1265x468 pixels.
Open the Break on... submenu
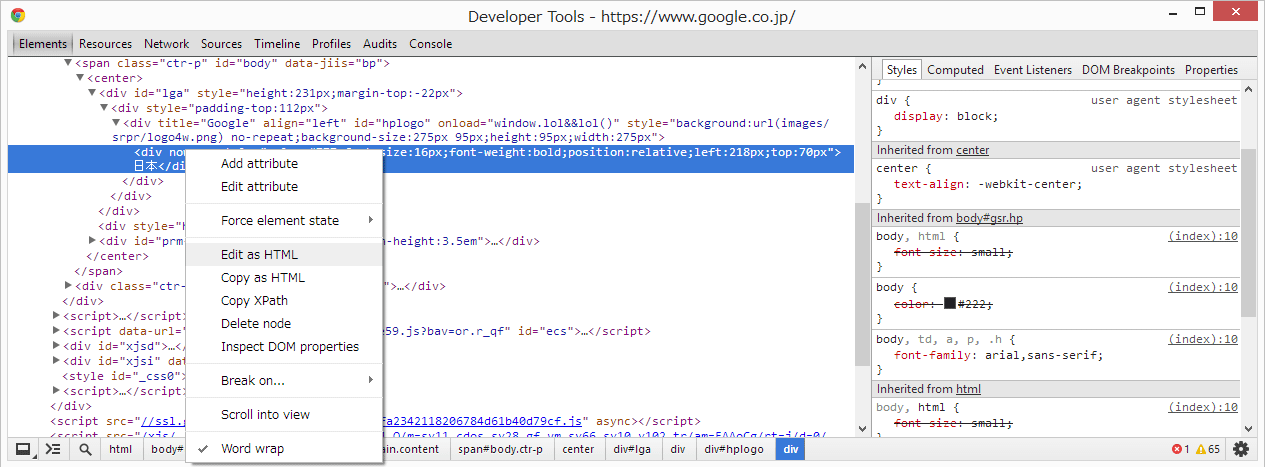[x=284, y=380]
